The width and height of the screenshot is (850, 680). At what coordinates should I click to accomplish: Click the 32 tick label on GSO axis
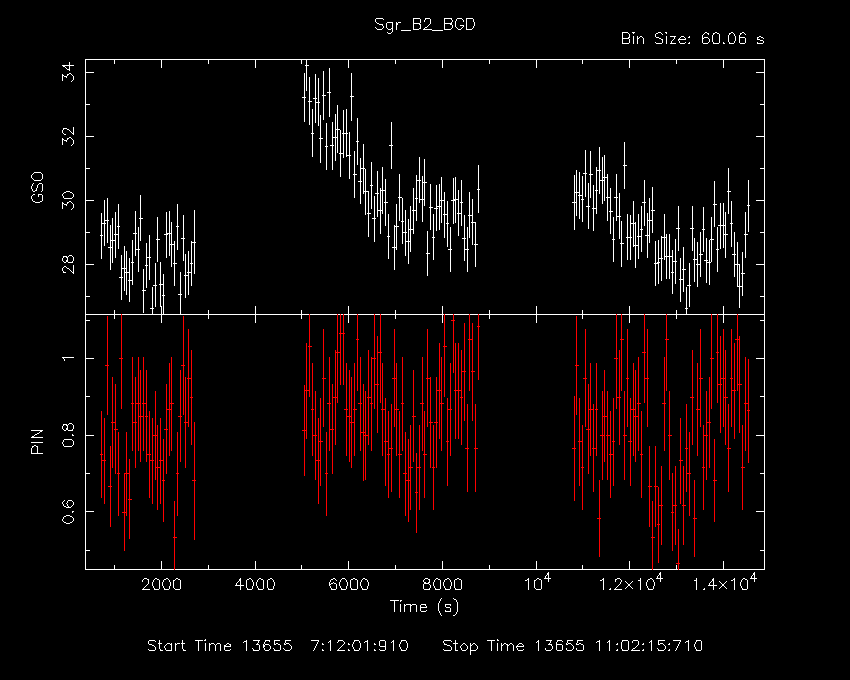click(68, 137)
